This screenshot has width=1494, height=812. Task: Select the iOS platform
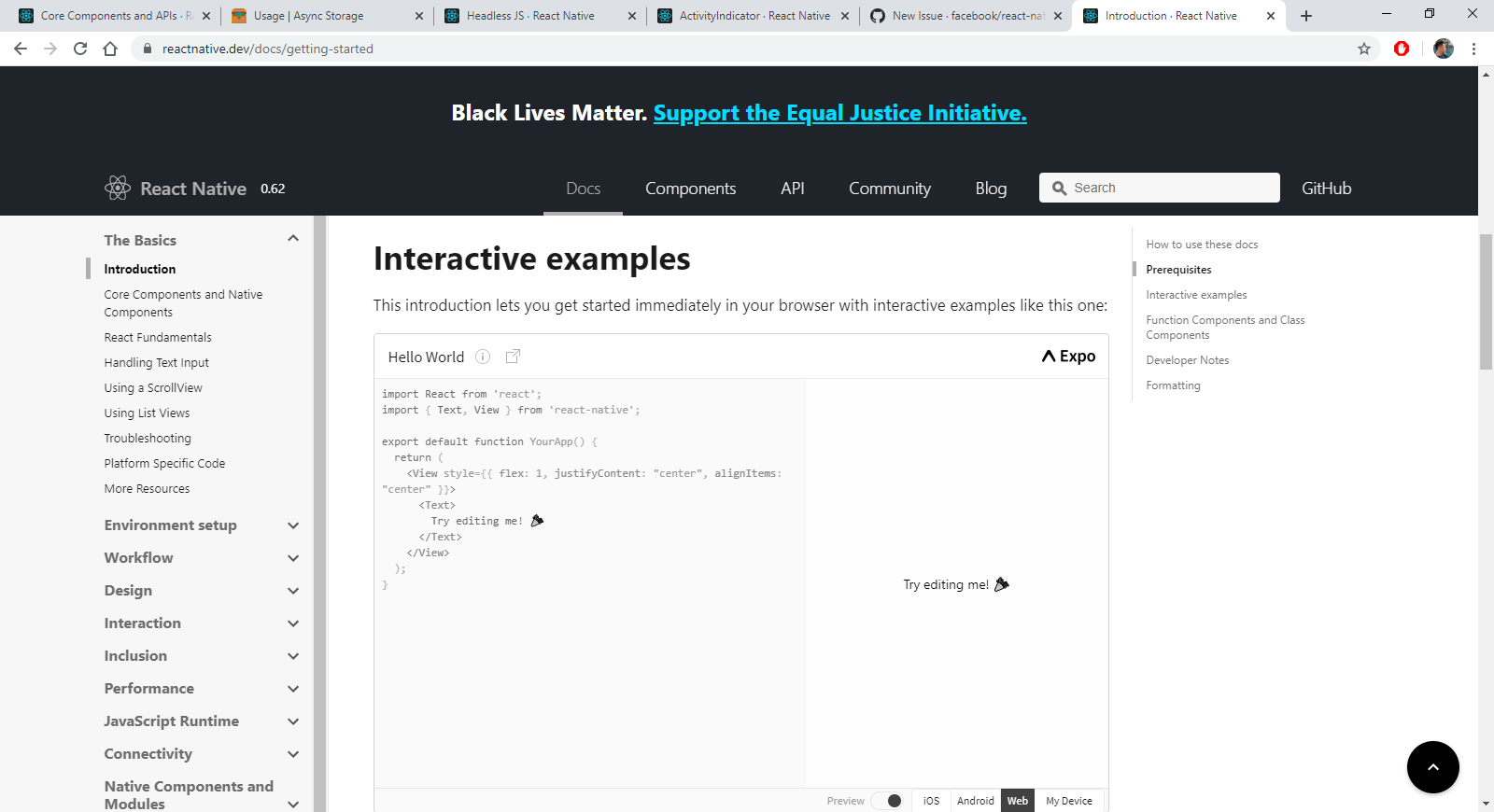[931, 801]
